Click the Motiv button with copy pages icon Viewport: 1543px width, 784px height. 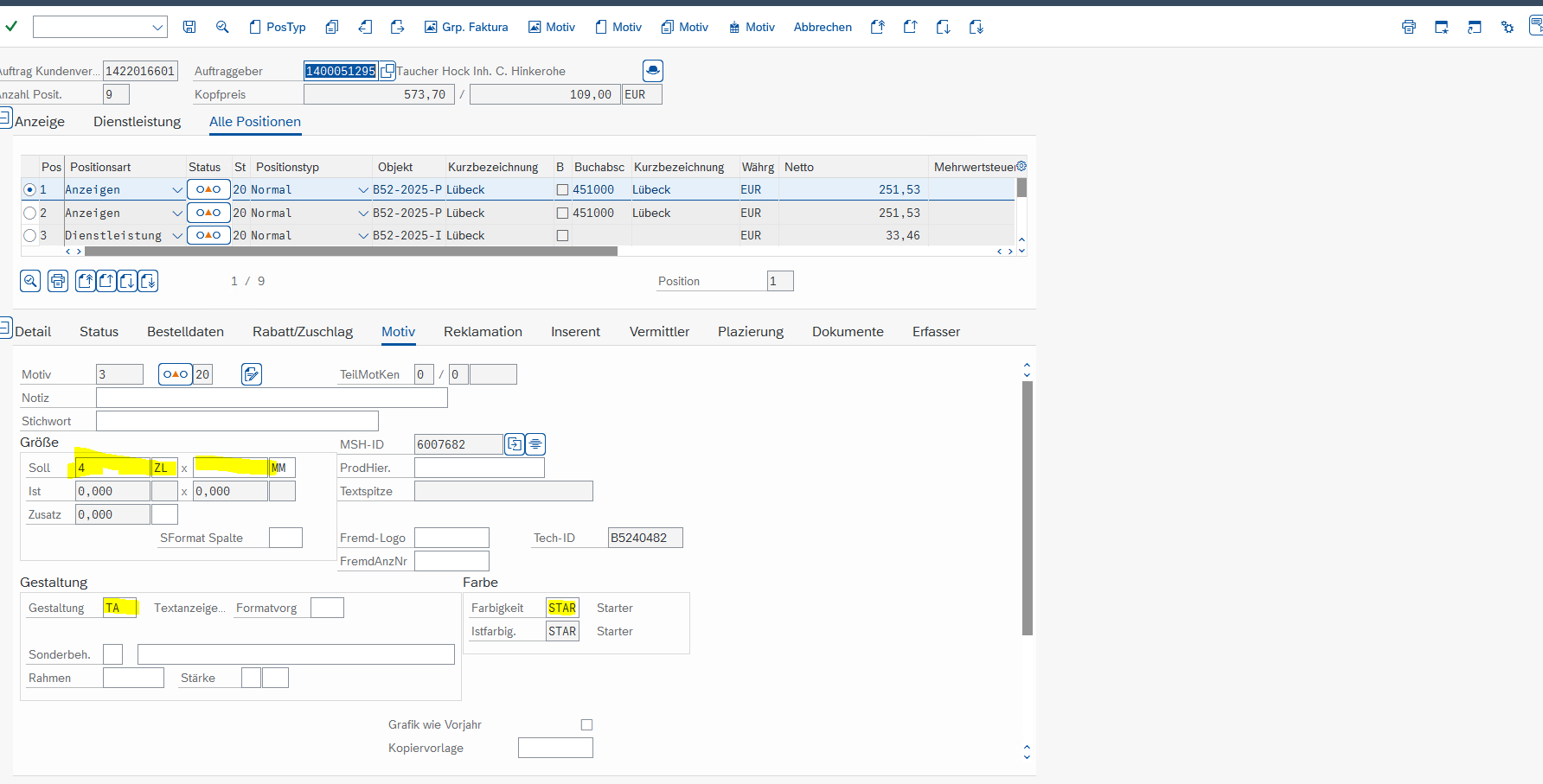[685, 27]
